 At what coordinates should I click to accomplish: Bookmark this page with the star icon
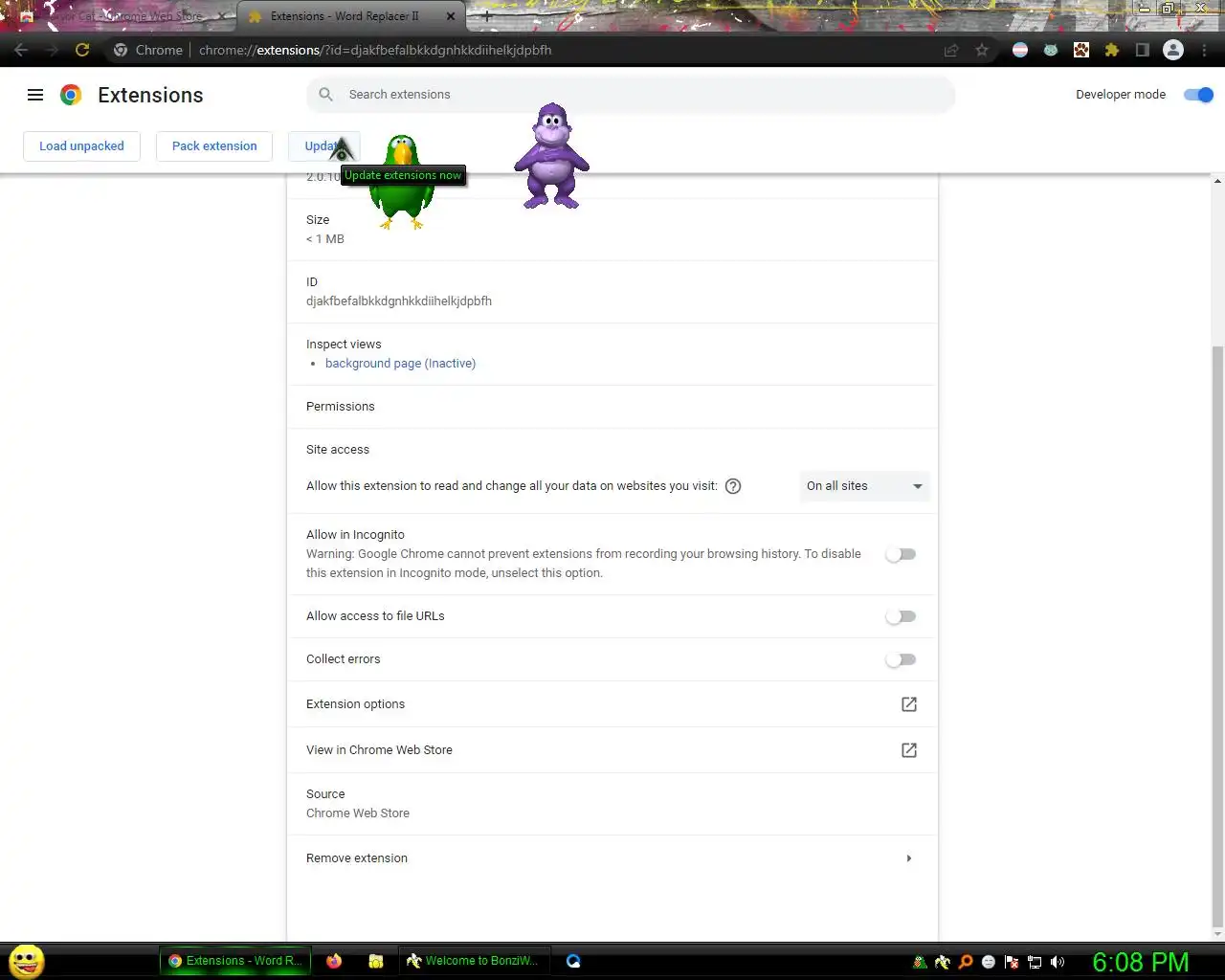click(x=982, y=50)
